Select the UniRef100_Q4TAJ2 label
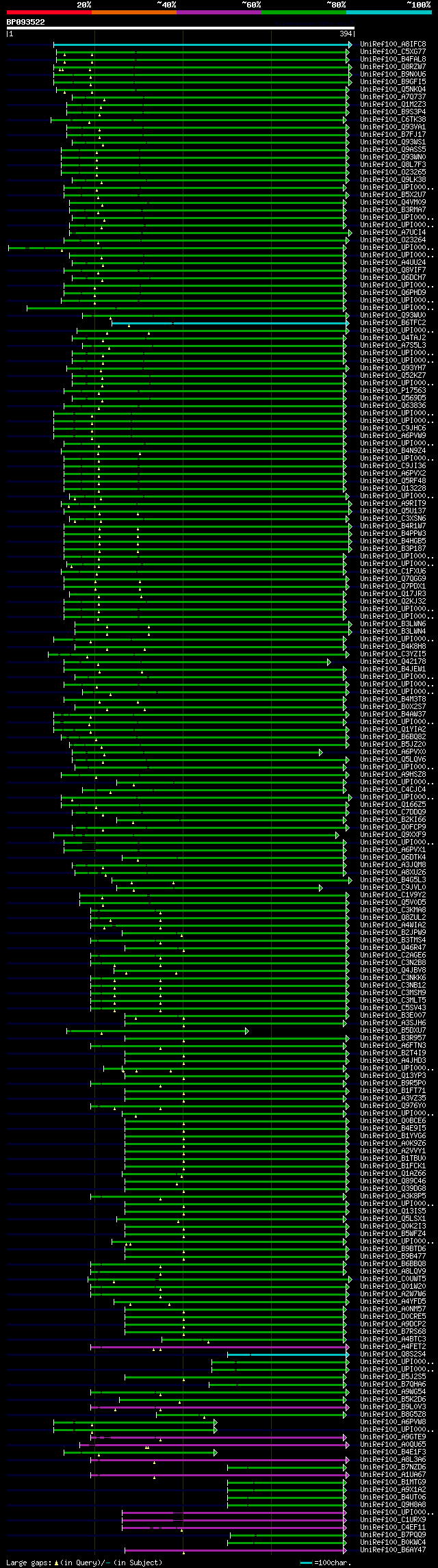The height and width of the screenshot is (1568, 438). (393, 338)
